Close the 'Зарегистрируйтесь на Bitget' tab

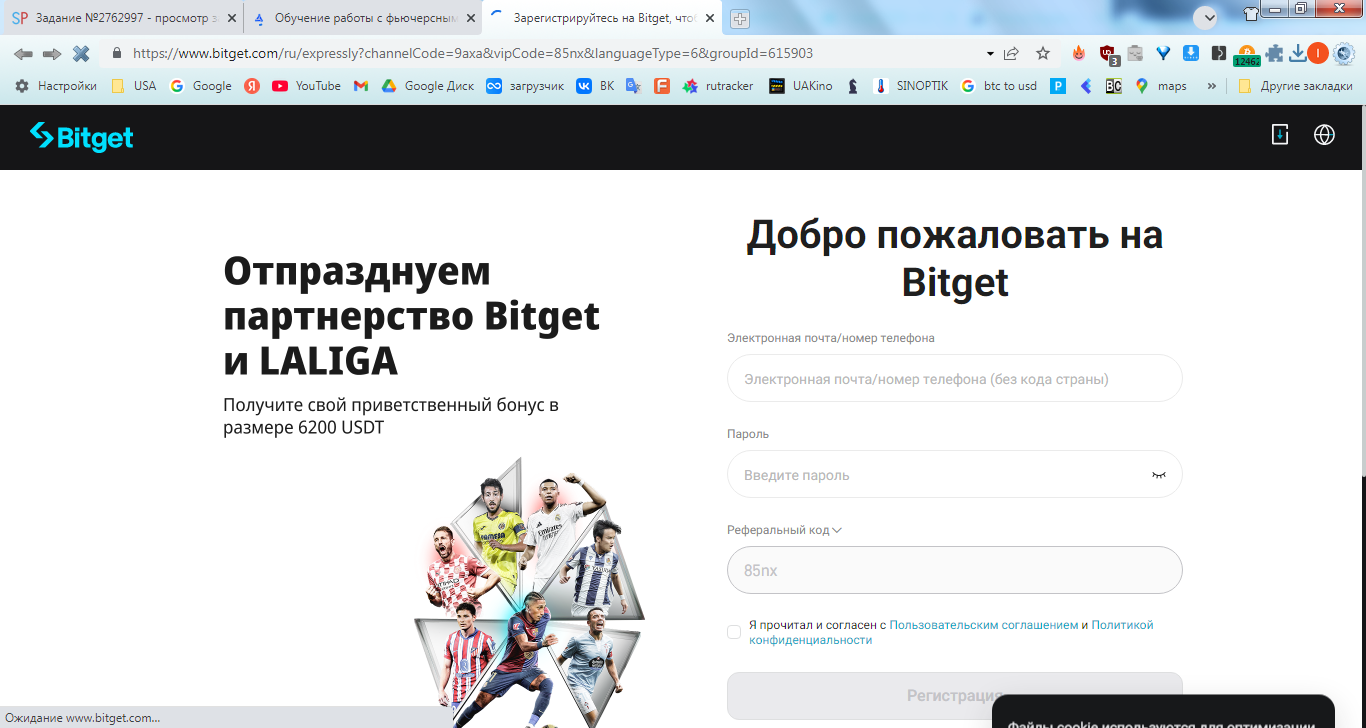pyautogui.click(x=709, y=18)
